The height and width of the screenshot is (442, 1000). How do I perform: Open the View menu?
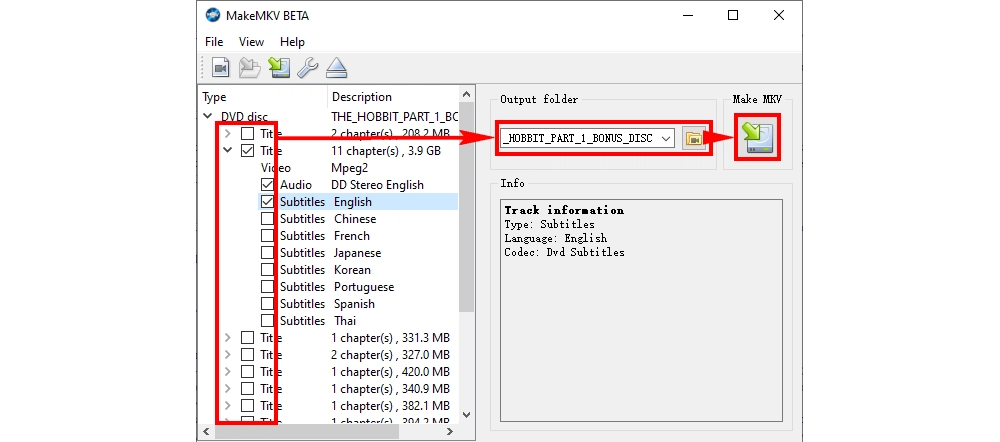click(x=251, y=41)
